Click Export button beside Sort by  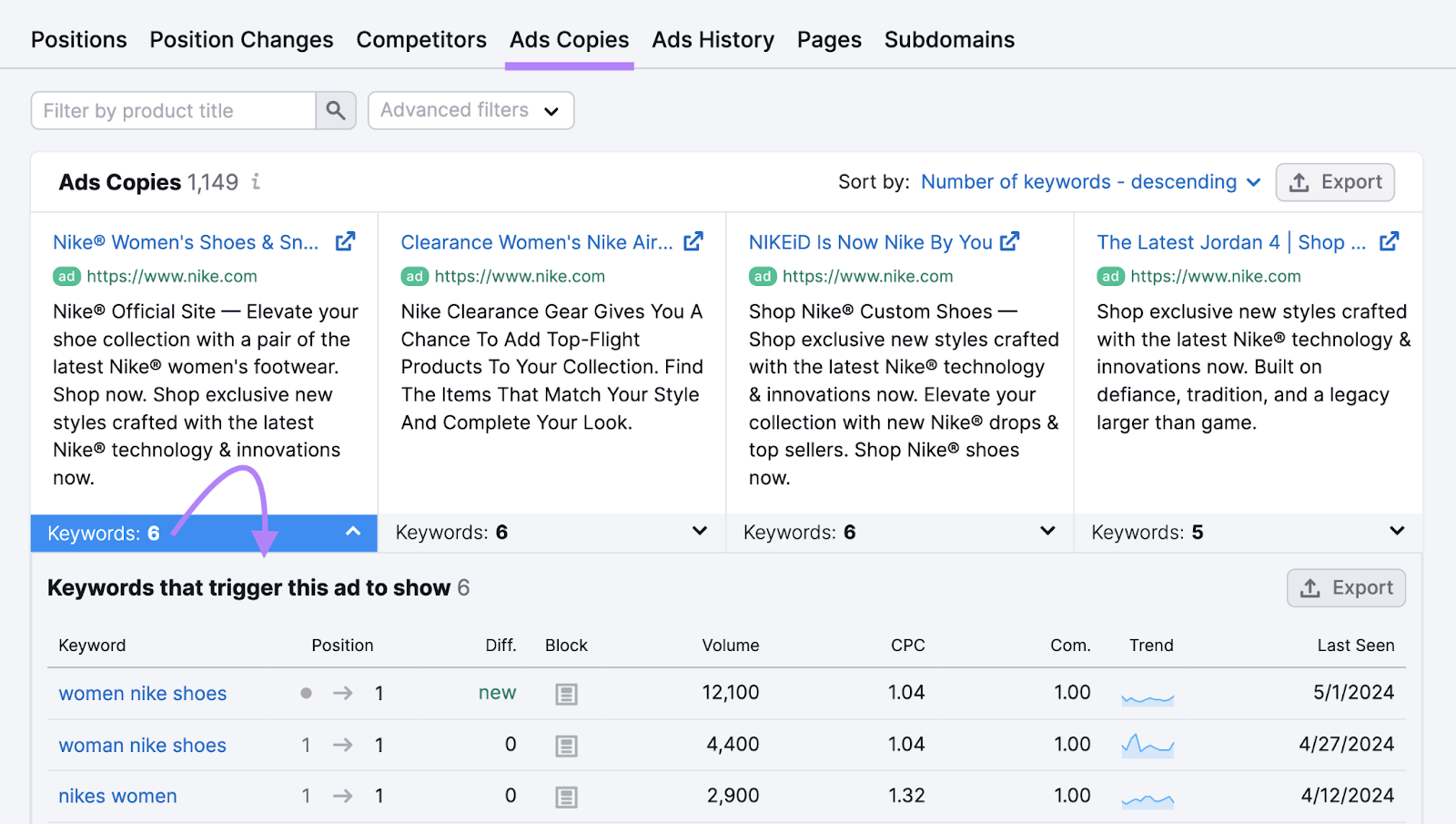pyautogui.click(x=1335, y=182)
